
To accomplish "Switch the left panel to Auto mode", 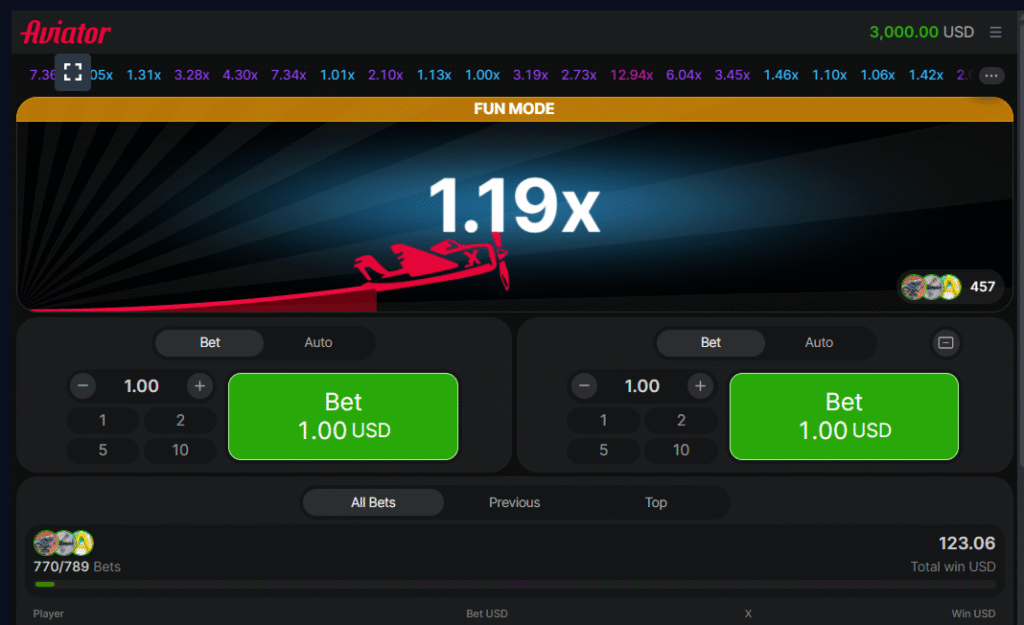I will [x=318, y=342].
